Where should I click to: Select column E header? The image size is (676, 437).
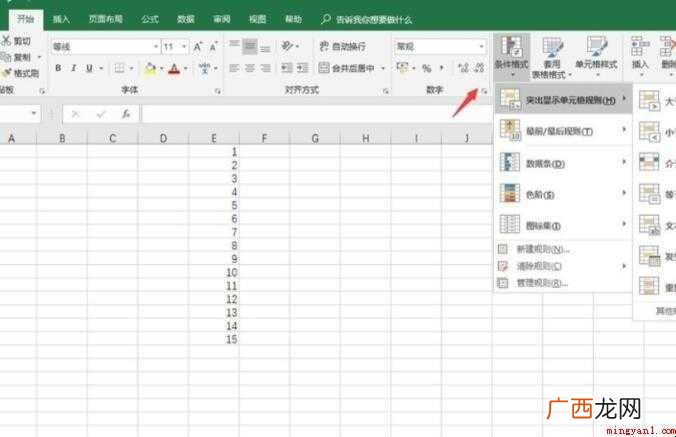pos(214,138)
